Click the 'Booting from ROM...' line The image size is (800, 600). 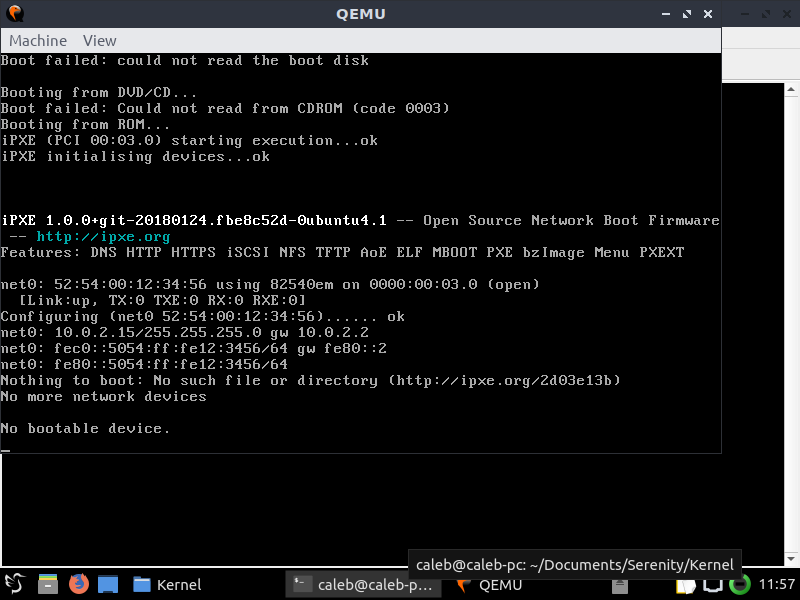[x=85, y=124]
